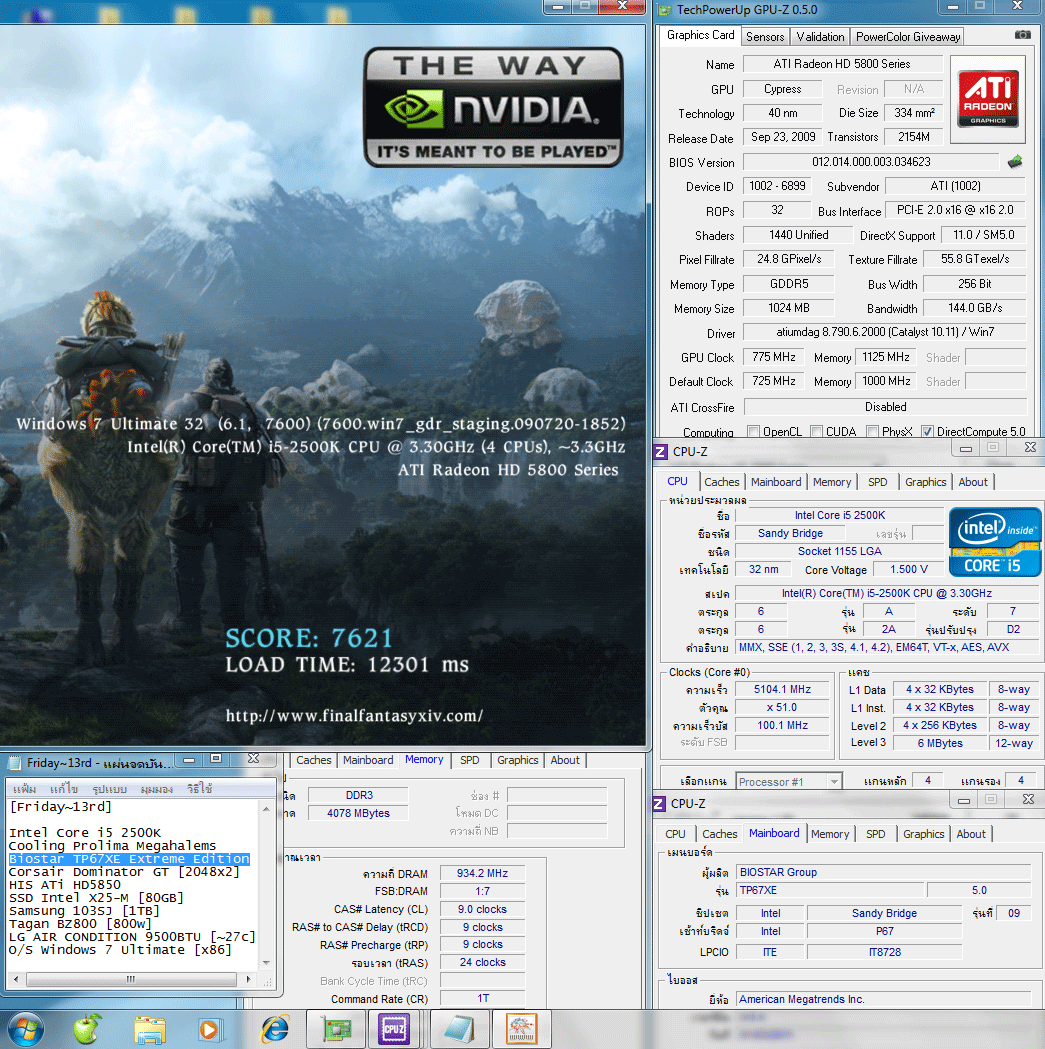Click the GPU-Z title bar application icon
The width and height of the screenshot is (1045, 1049).
664,9
